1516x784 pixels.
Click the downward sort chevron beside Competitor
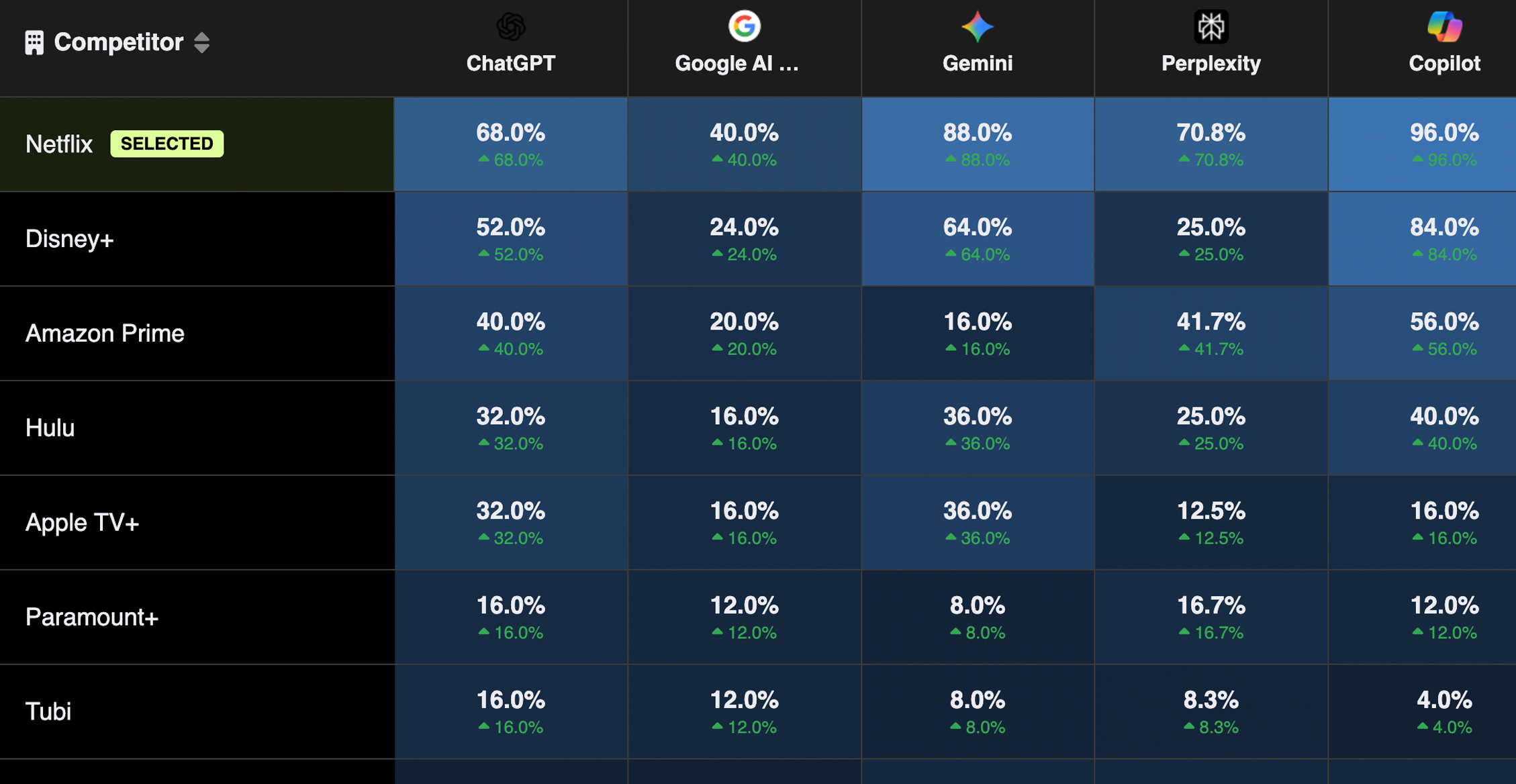[203, 48]
